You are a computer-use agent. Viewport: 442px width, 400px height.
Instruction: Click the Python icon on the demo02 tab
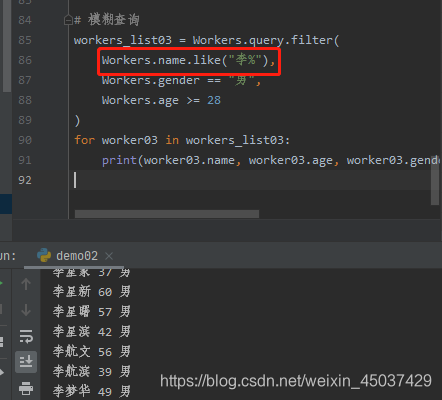pos(44,255)
